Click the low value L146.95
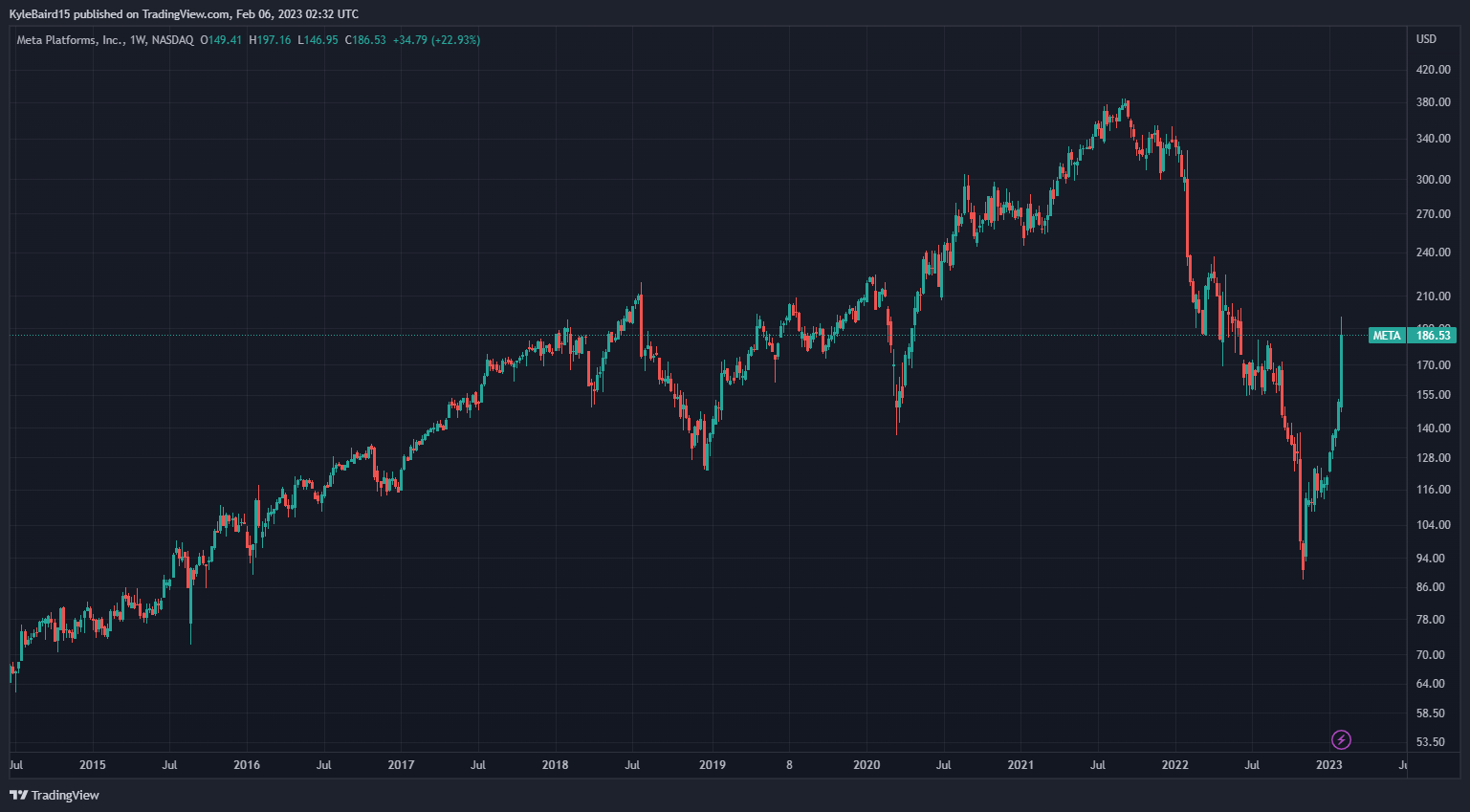Image resolution: width=1470 pixels, height=812 pixels. click(x=318, y=40)
